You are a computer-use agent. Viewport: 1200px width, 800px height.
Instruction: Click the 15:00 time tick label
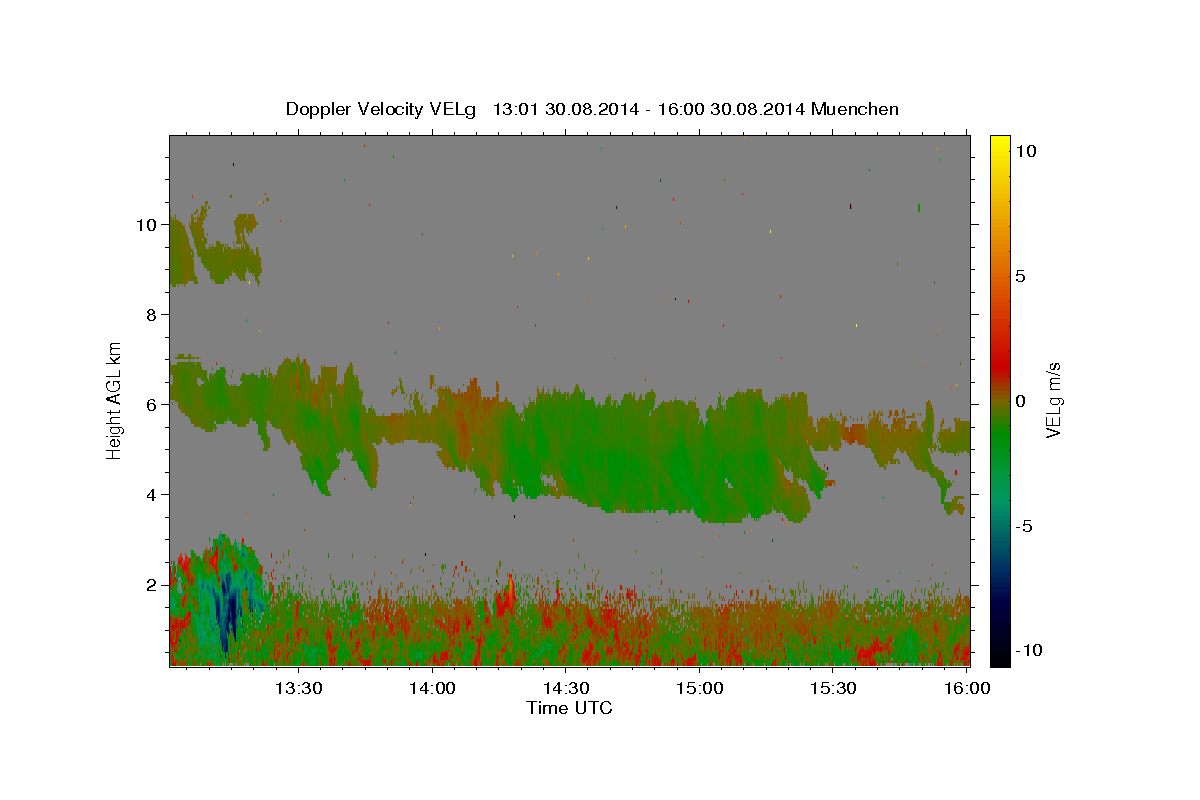click(700, 688)
